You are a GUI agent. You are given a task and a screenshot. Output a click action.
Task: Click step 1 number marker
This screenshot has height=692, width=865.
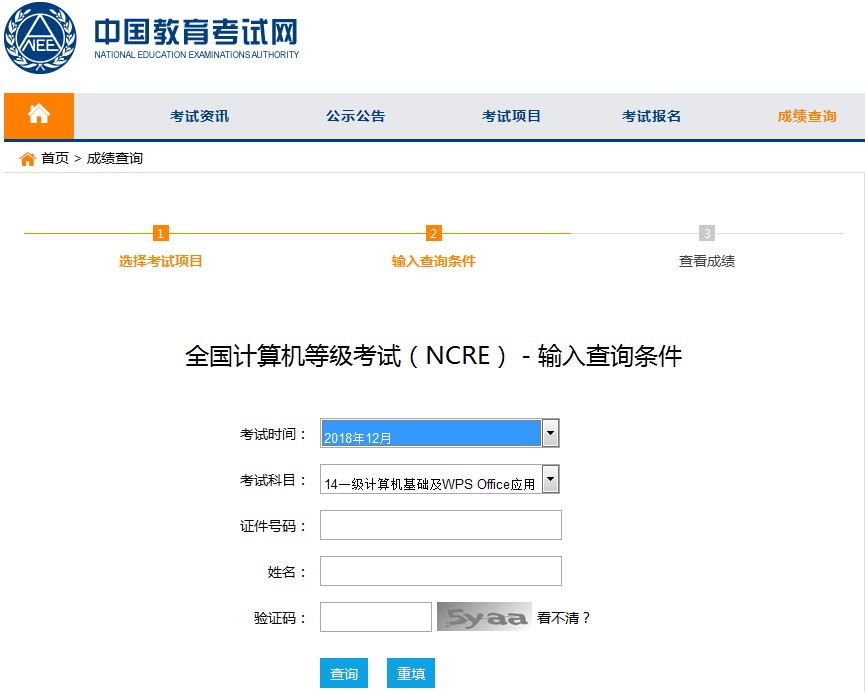[161, 233]
